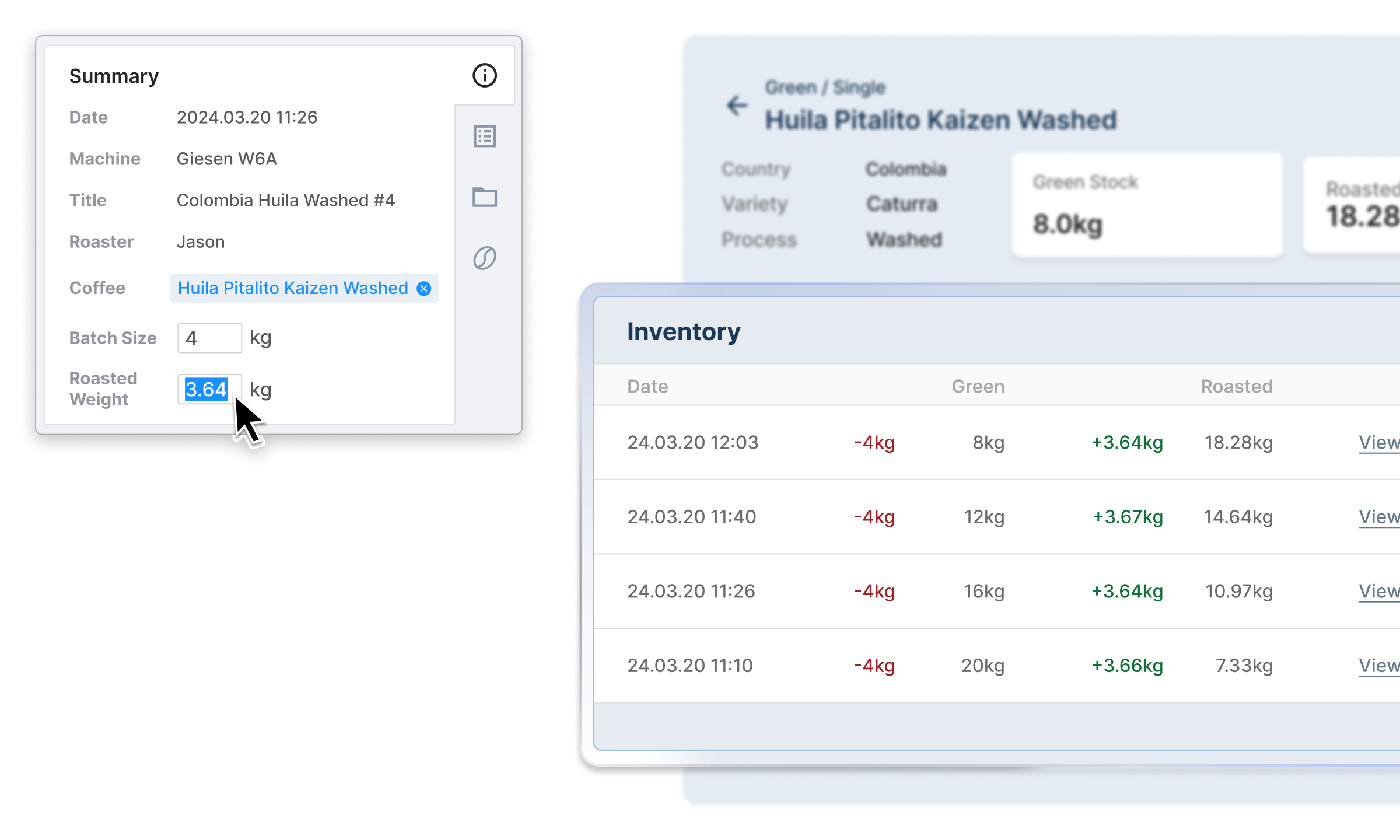The height and width of the screenshot is (840, 1400).
Task: Go back using the left arrow icon
Action: [x=737, y=106]
